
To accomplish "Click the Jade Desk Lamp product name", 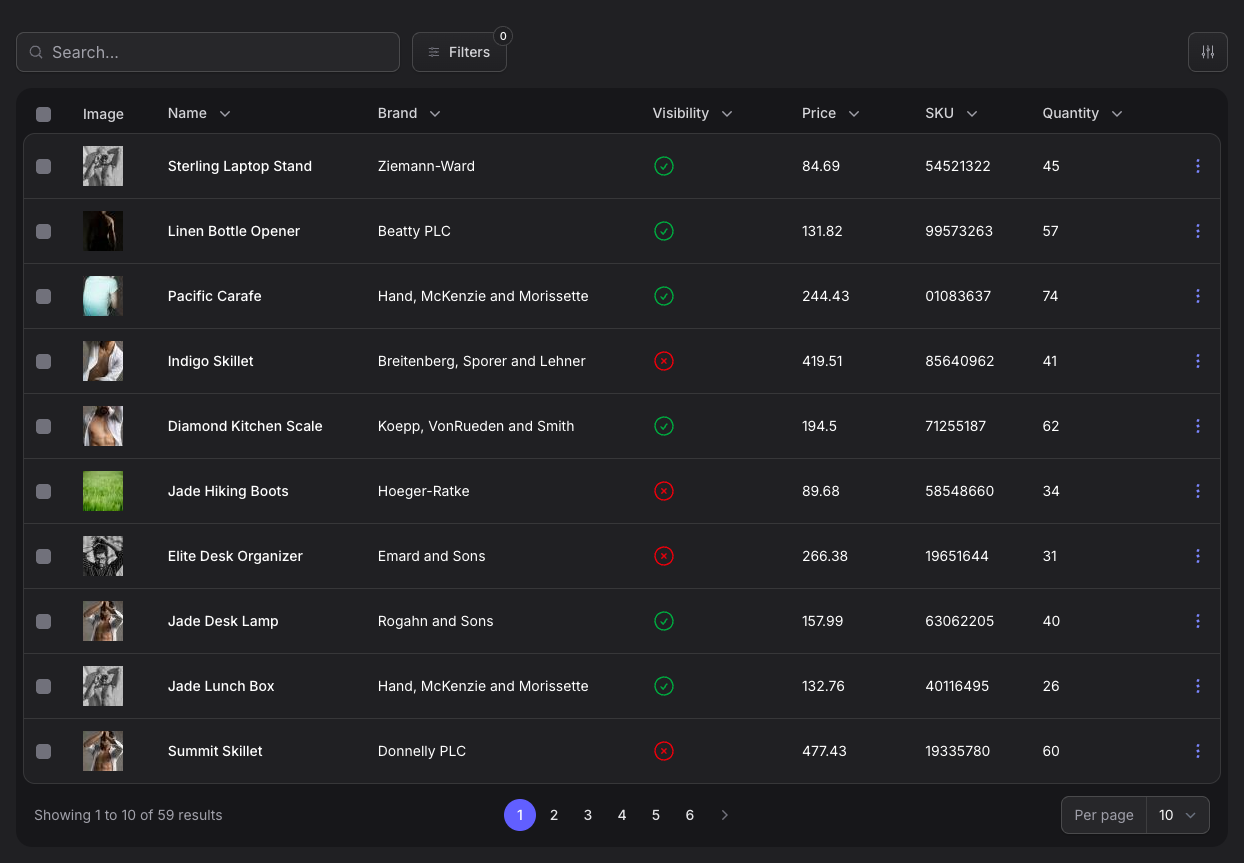I will (x=223, y=621).
